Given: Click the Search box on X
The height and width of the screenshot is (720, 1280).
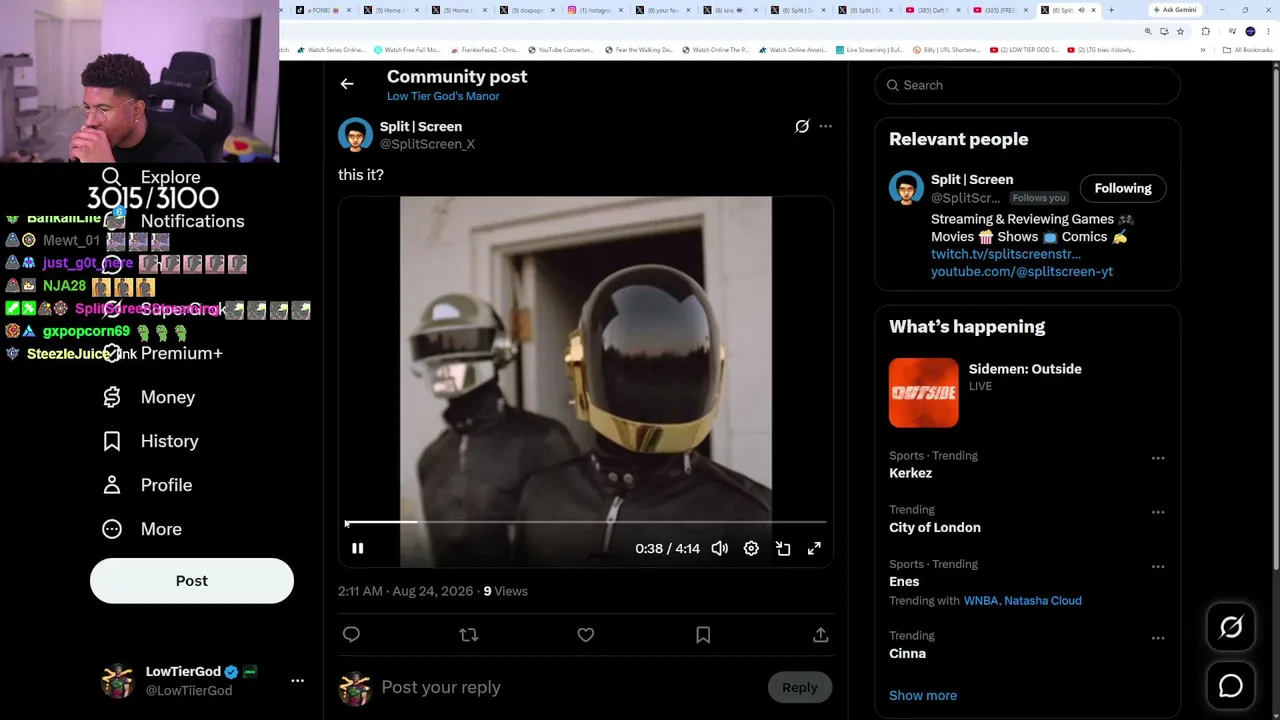Looking at the screenshot, I should click(x=1028, y=85).
